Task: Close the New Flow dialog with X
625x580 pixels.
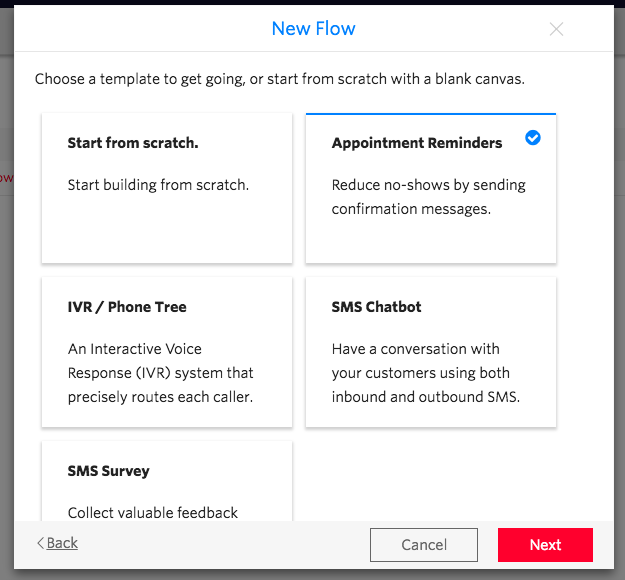Action: point(557,29)
